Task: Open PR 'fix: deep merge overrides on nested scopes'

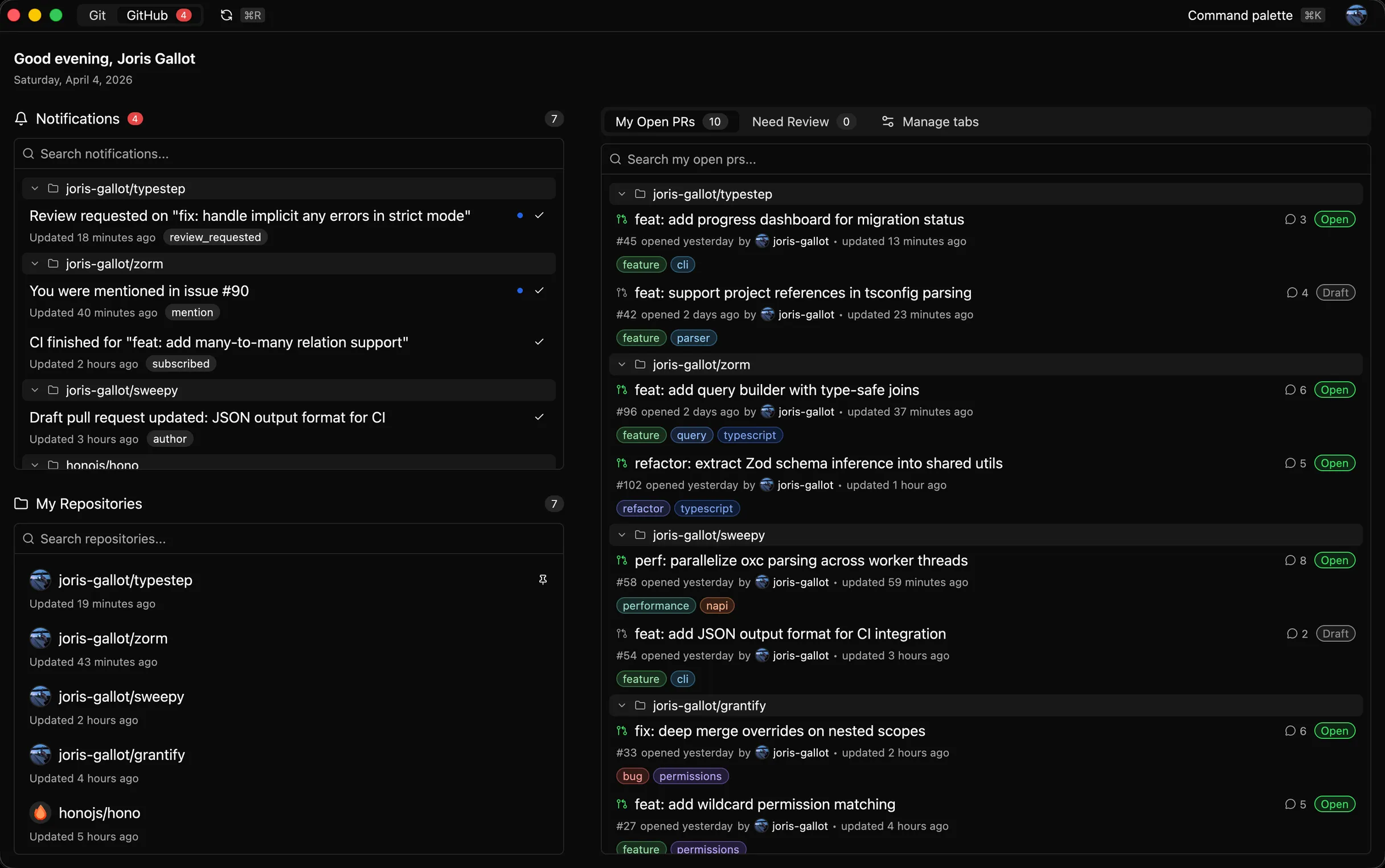Action: coord(779,730)
